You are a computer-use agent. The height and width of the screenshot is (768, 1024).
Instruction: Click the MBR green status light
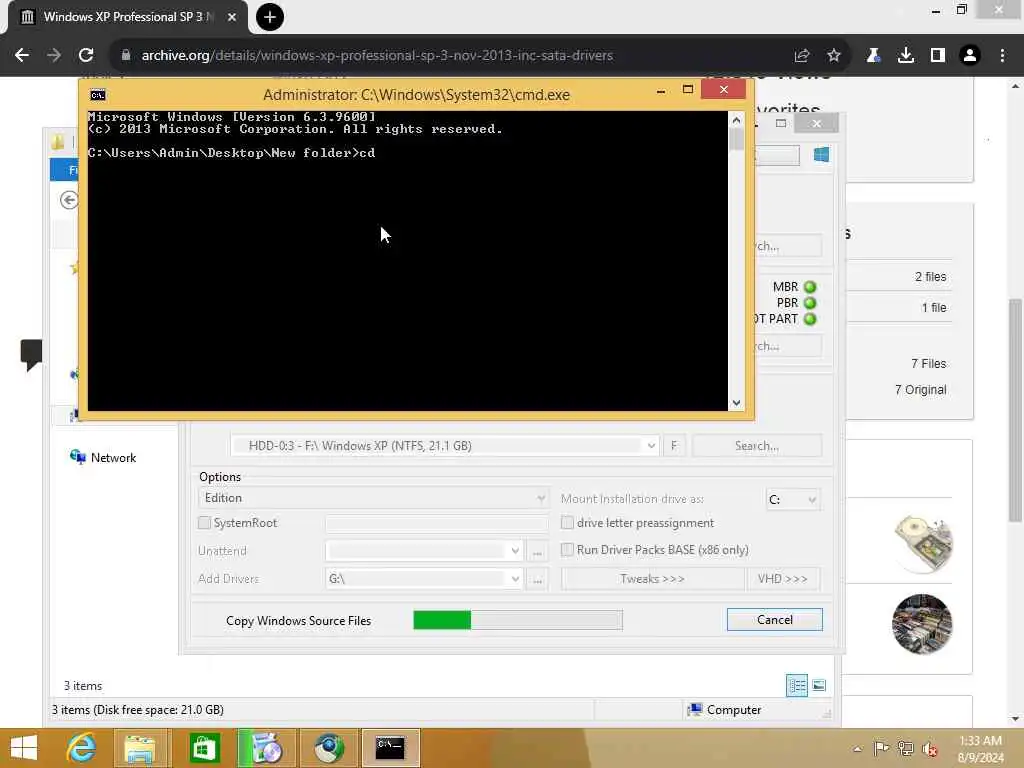[x=810, y=287]
